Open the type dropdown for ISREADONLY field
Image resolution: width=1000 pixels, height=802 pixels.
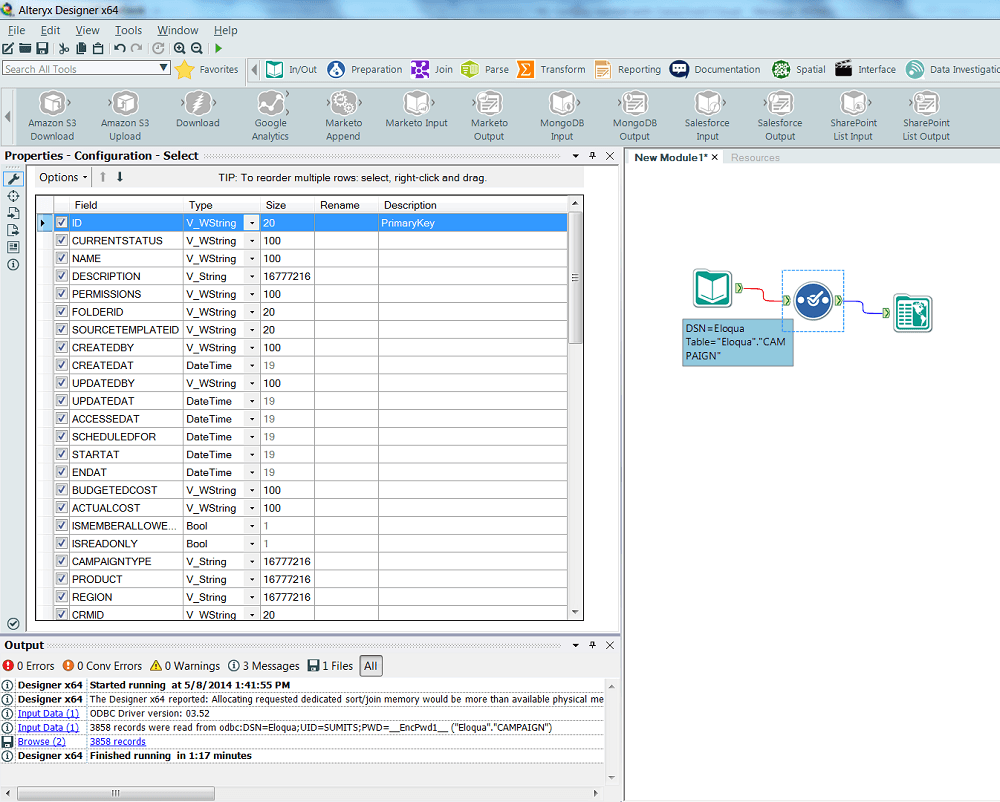[252, 544]
